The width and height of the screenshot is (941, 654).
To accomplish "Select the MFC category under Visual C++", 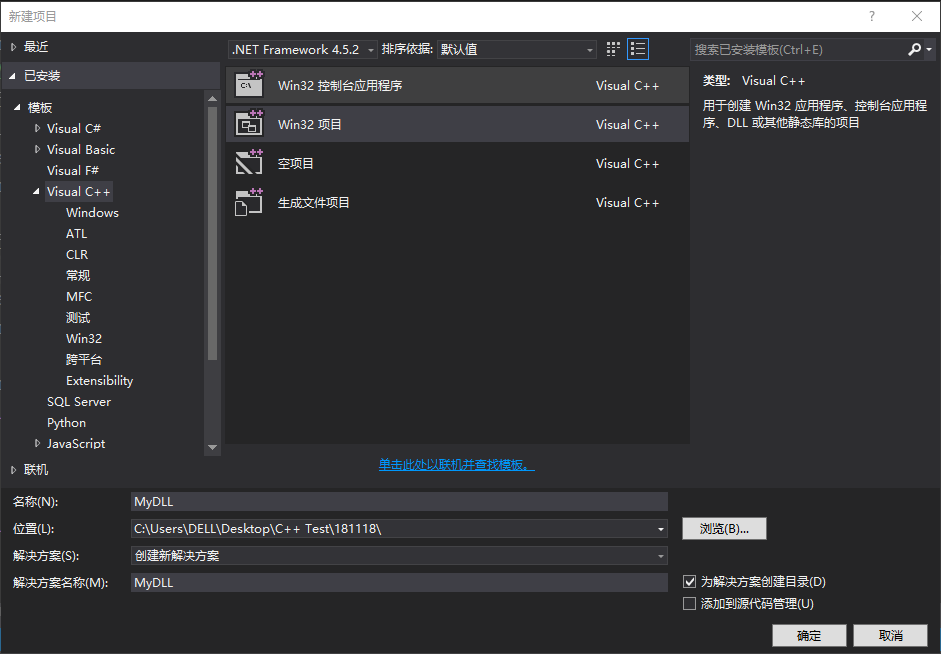I will coord(79,296).
